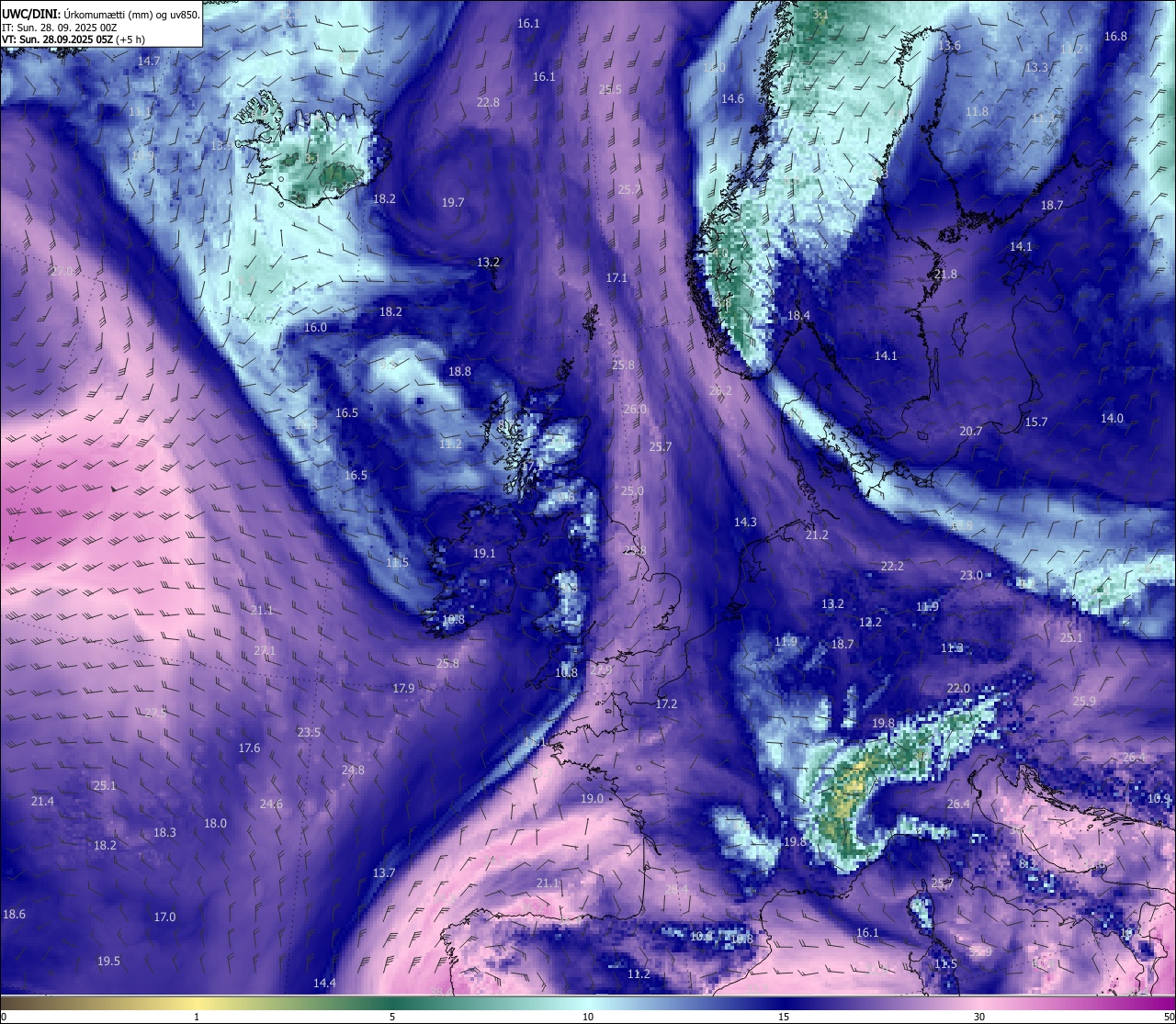Click the 14.3 value near Denmark
The width and height of the screenshot is (1176, 1024).
coord(745,522)
